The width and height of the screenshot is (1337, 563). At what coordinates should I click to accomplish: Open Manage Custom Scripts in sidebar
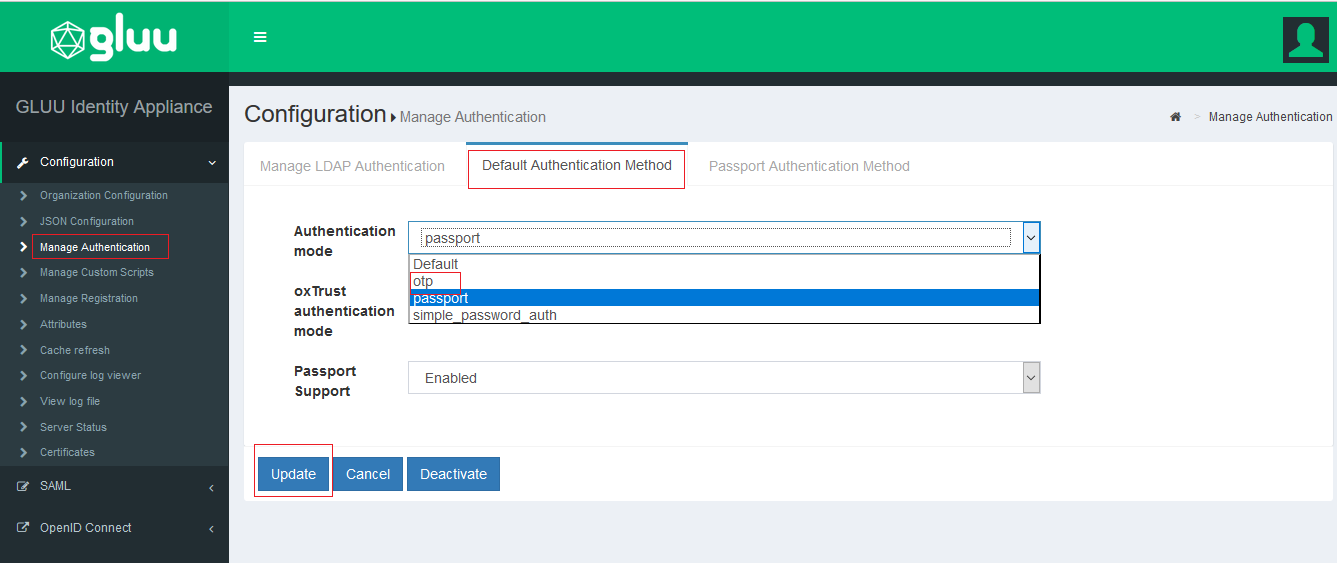click(x=97, y=272)
